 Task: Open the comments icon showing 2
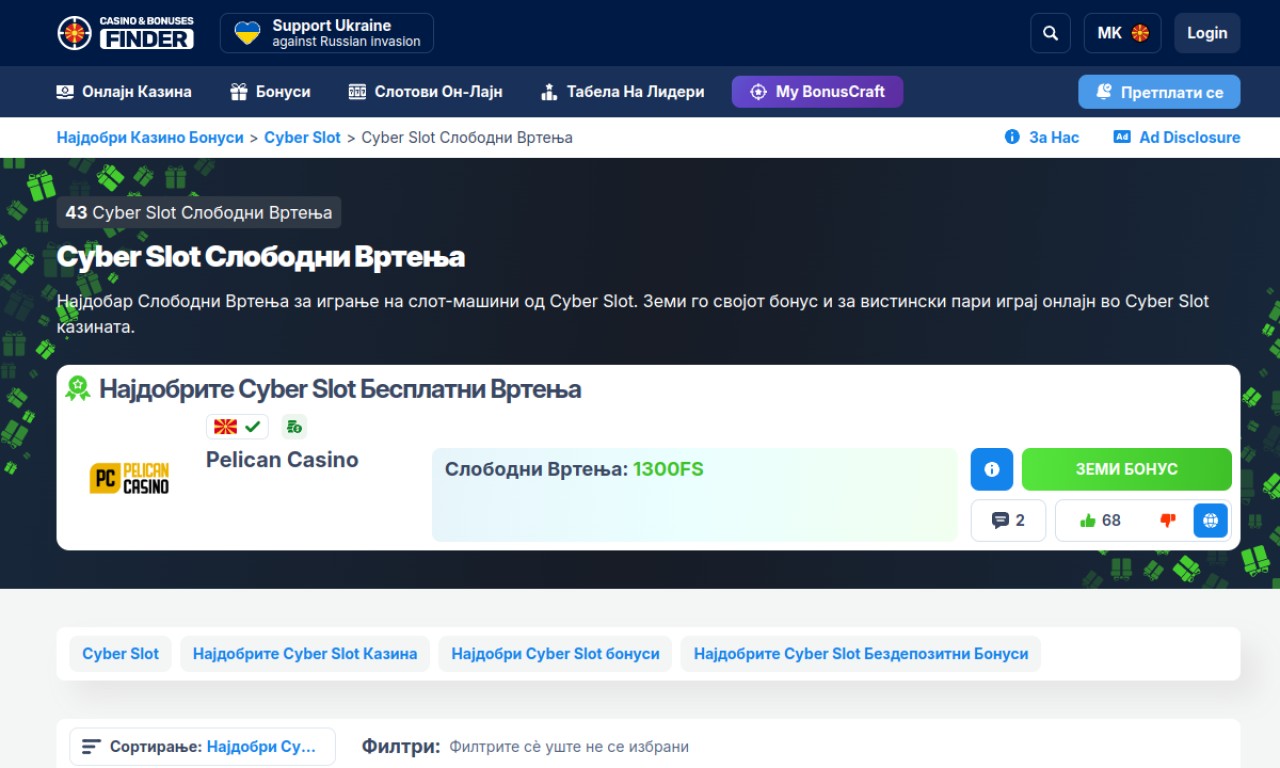pos(1008,521)
